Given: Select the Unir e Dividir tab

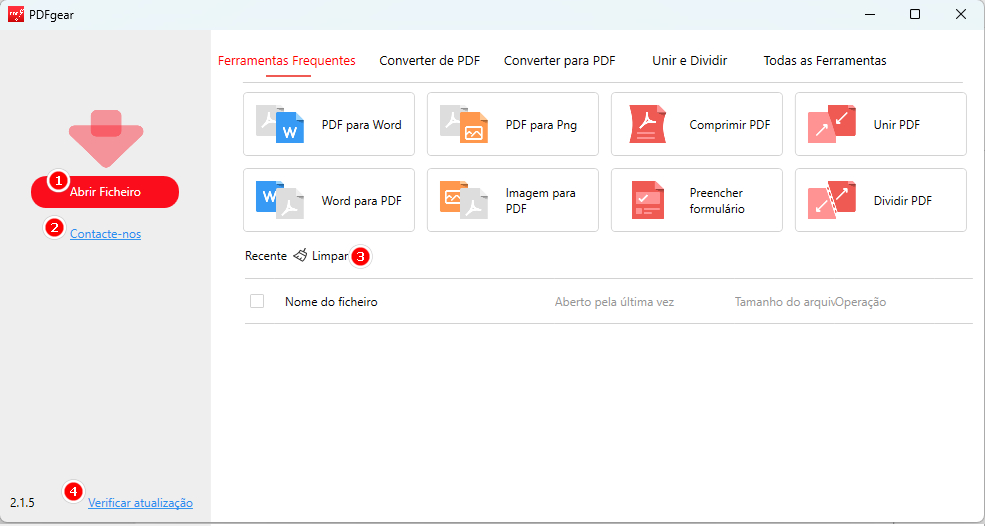Looking at the screenshot, I should click(690, 61).
